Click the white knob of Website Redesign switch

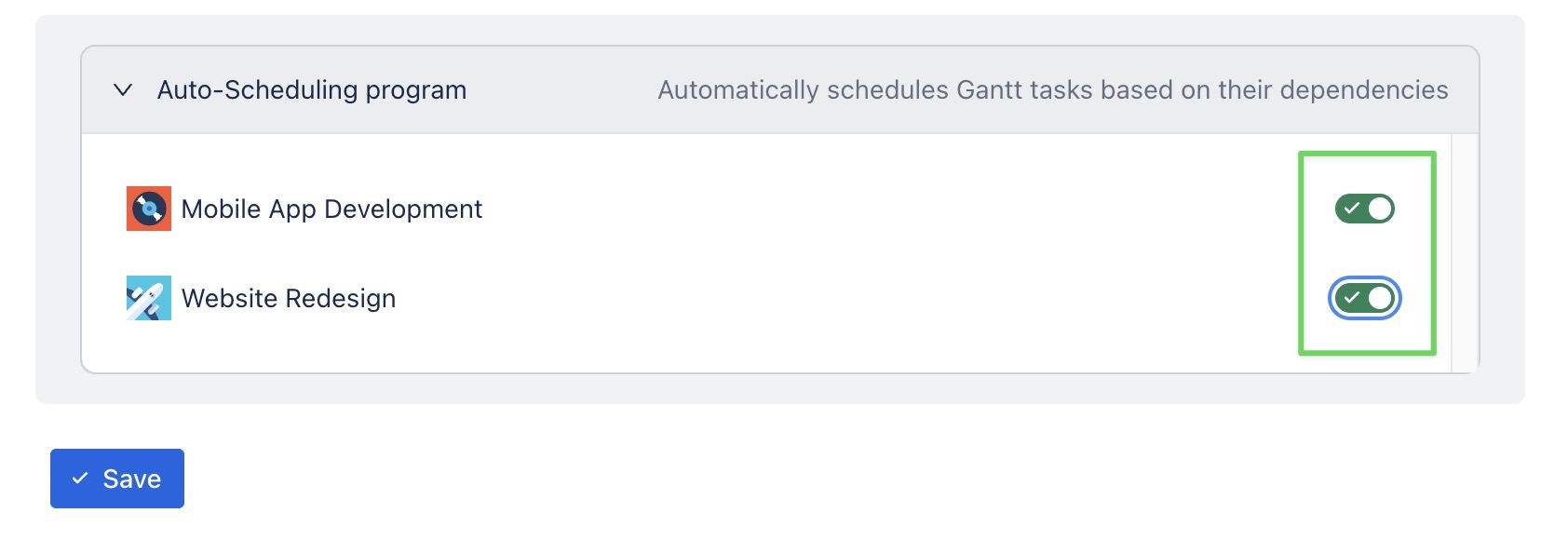(x=1380, y=298)
